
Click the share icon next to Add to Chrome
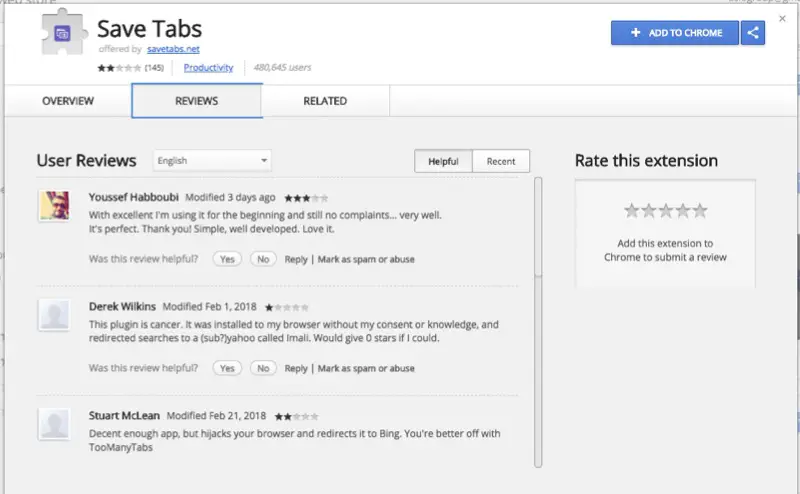click(753, 33)
